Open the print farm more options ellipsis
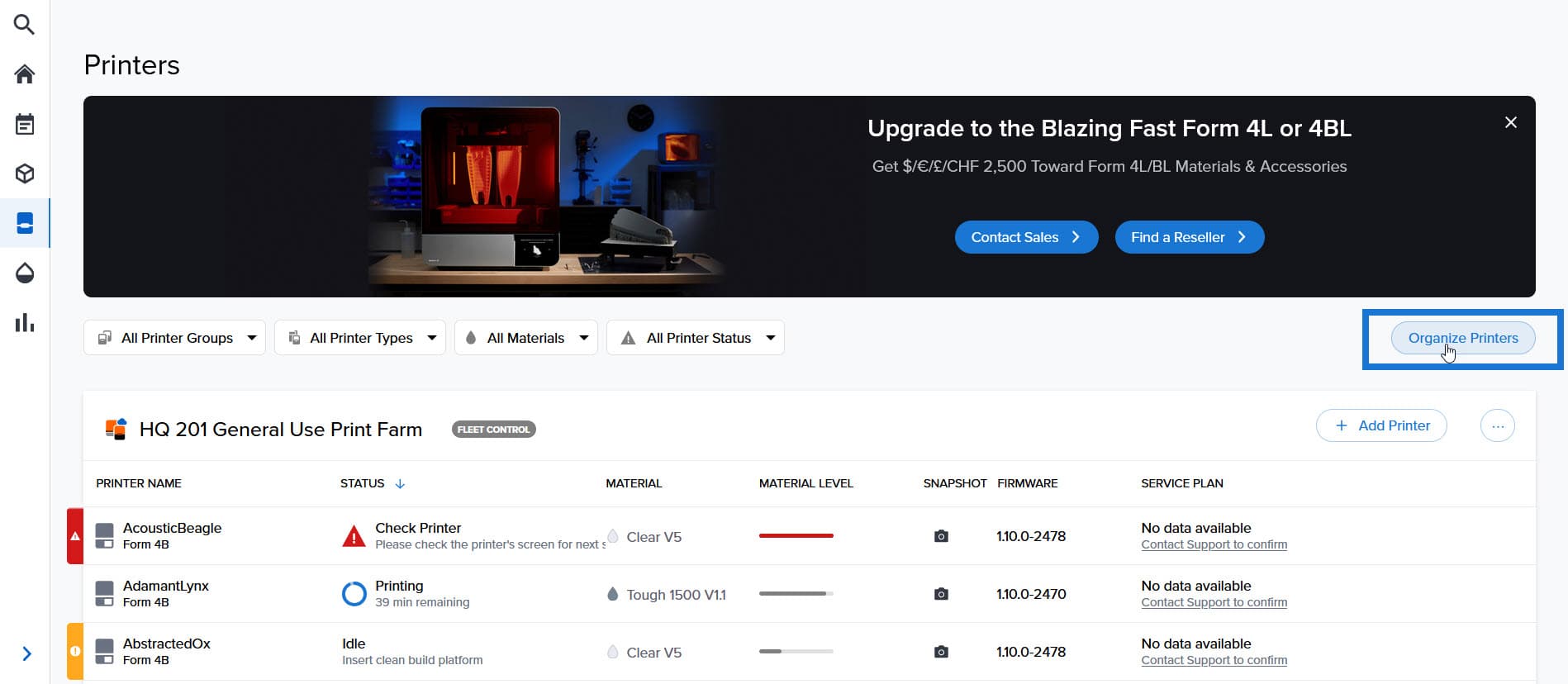The height and width of the screenshot is (684, 1568). pos(1498,426)
